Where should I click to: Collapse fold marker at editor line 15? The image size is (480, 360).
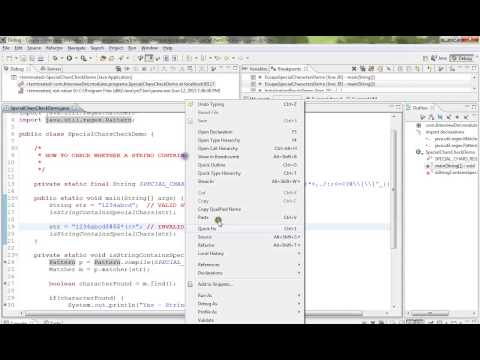click(x=16, y=198)
